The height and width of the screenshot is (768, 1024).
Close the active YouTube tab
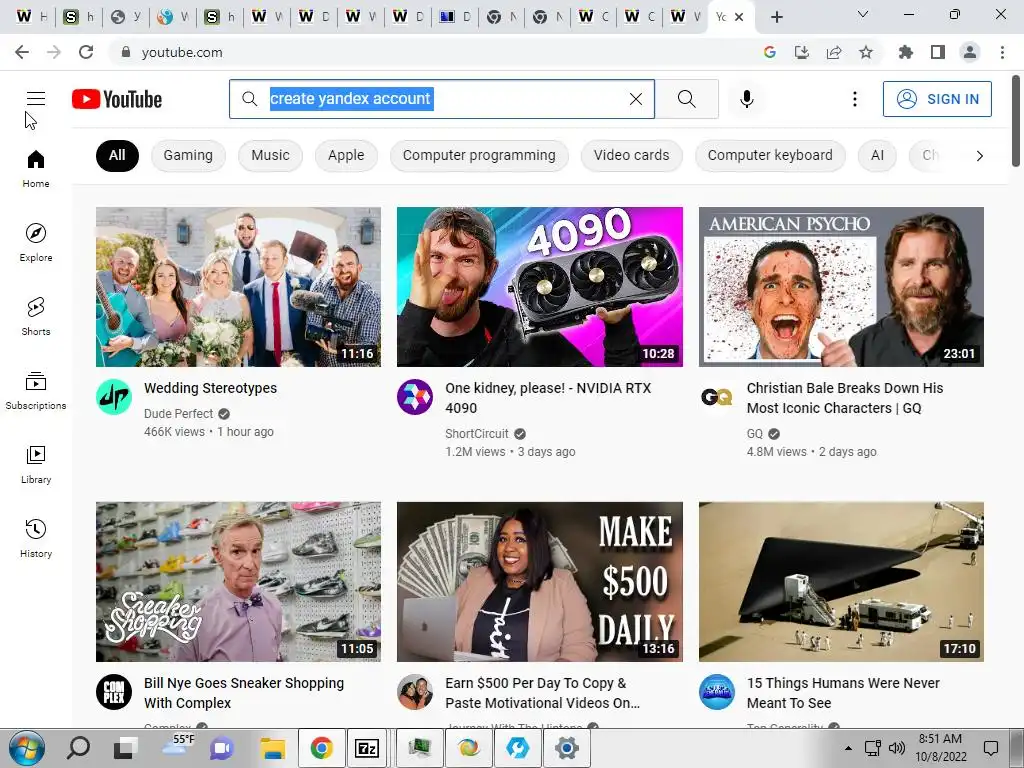(x=739, y=17)
